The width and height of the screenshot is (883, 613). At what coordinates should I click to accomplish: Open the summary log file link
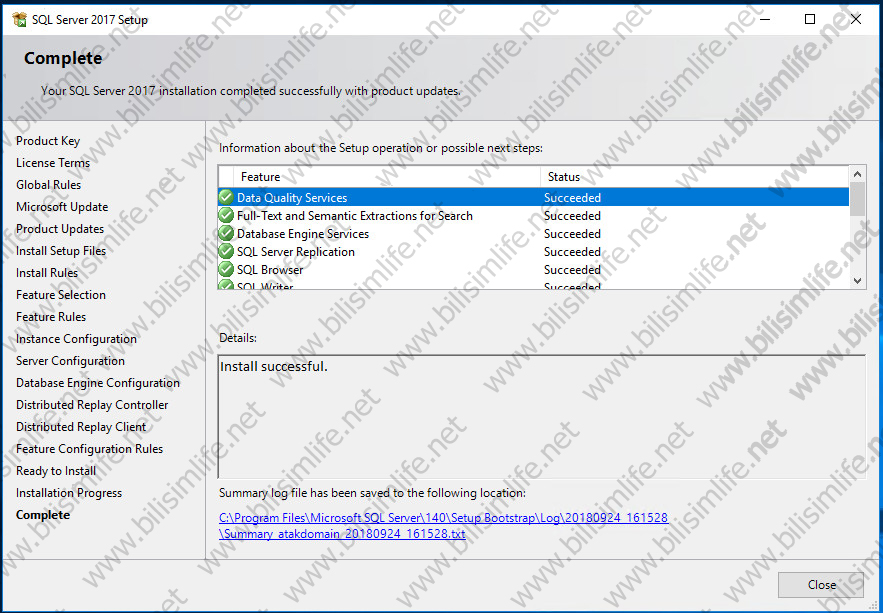[443, 526]
